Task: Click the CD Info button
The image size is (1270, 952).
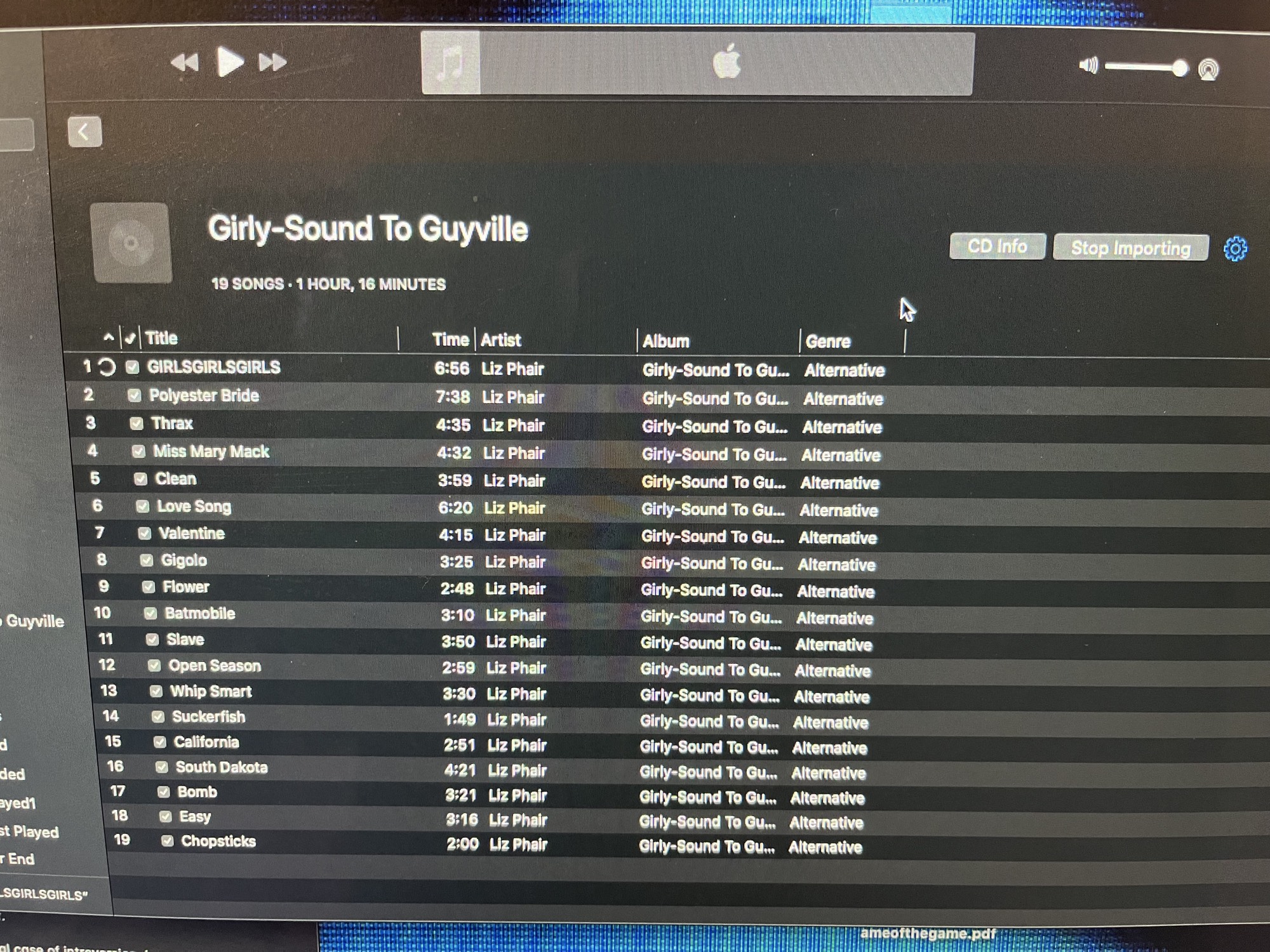Action: (x=997, y=246)
